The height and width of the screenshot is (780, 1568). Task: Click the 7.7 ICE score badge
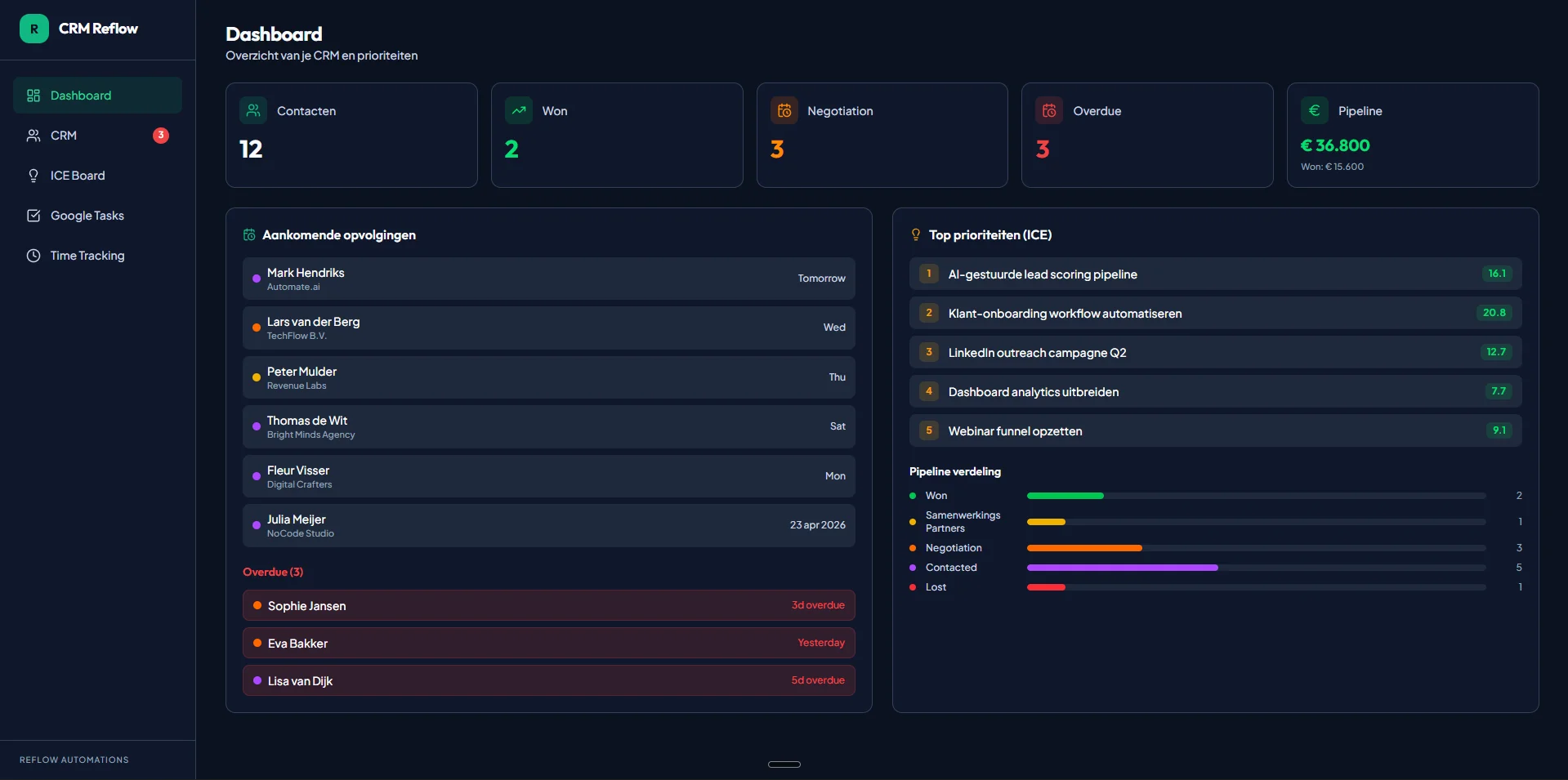tap(1499, 391)
